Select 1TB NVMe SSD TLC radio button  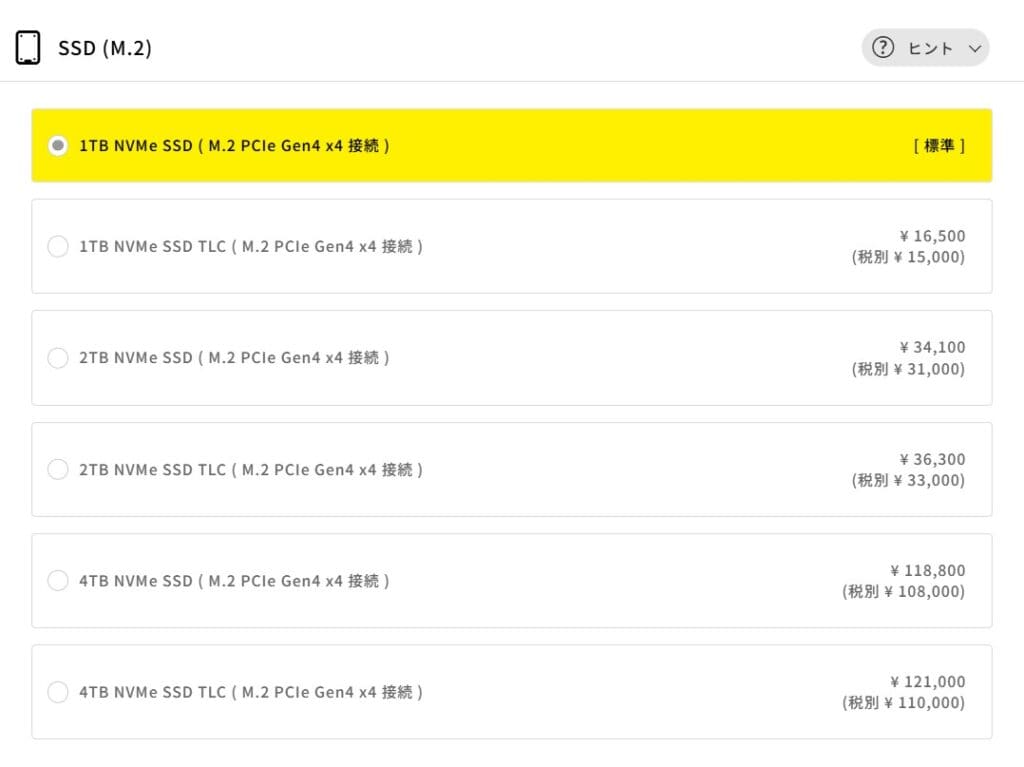point(58,246)
